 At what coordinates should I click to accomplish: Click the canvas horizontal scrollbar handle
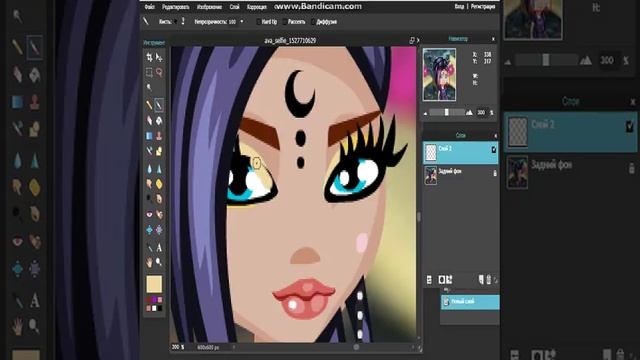(356, 347)
